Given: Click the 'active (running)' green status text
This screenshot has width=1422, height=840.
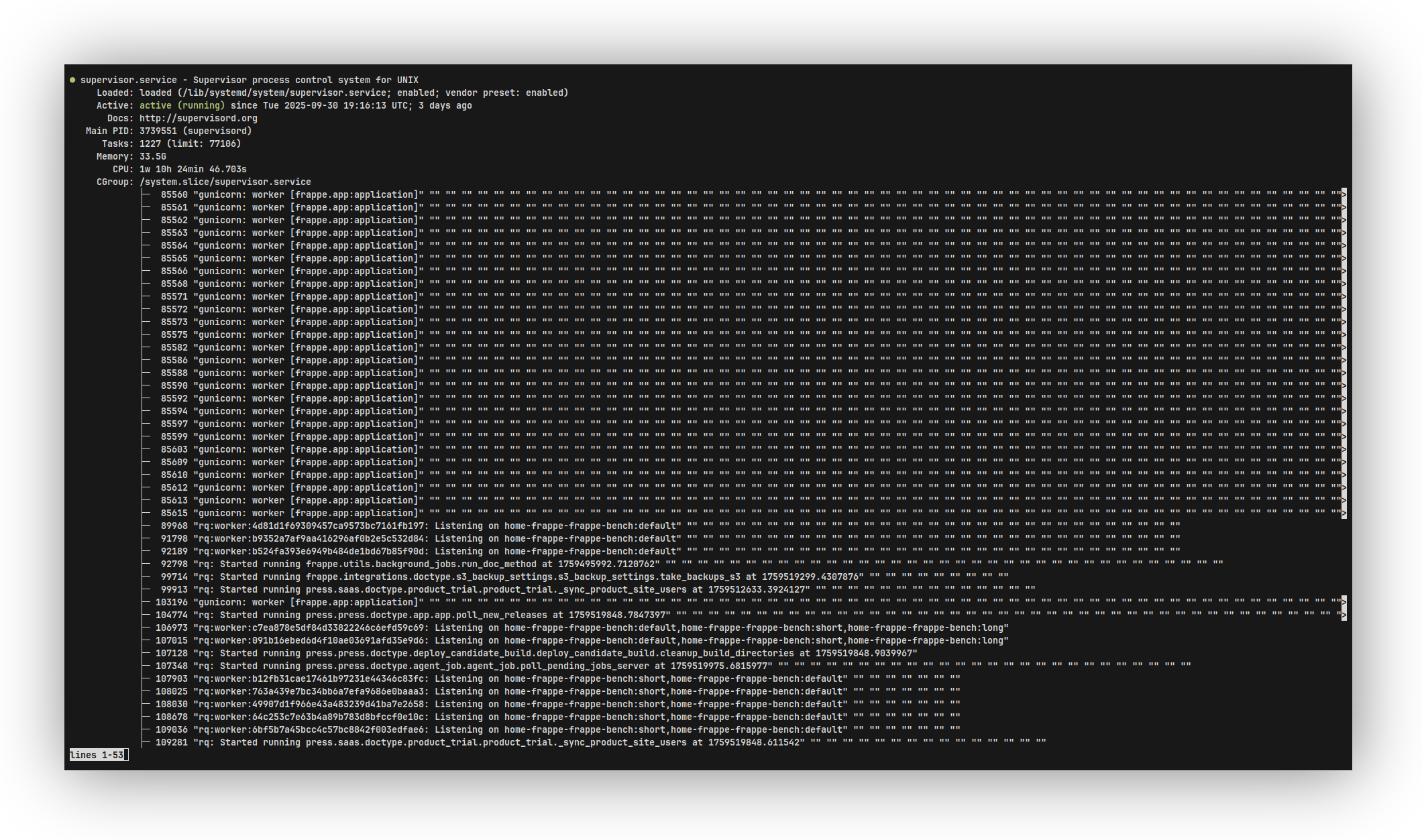Looking at the screenshot, I should pyautogui.click(x=182, y=105).
